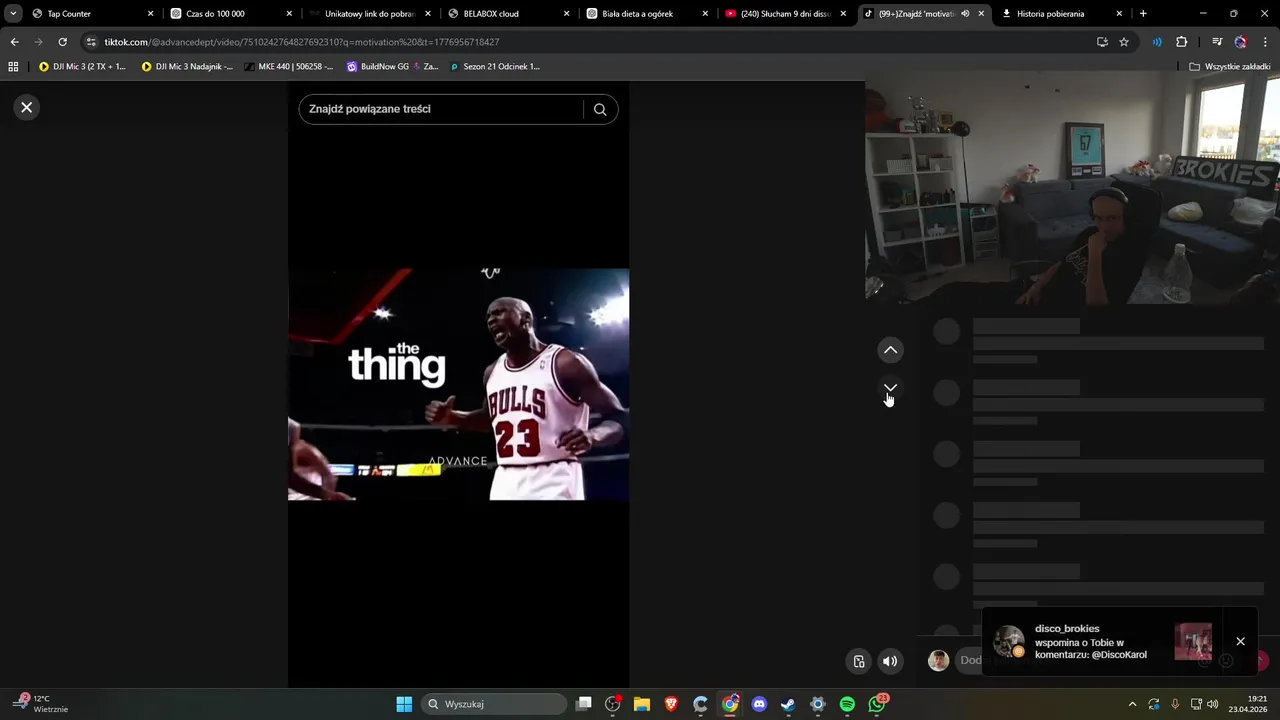Open weather widget '12°C Wietrznie'
1280x720 pixels.
coord(40,704)
